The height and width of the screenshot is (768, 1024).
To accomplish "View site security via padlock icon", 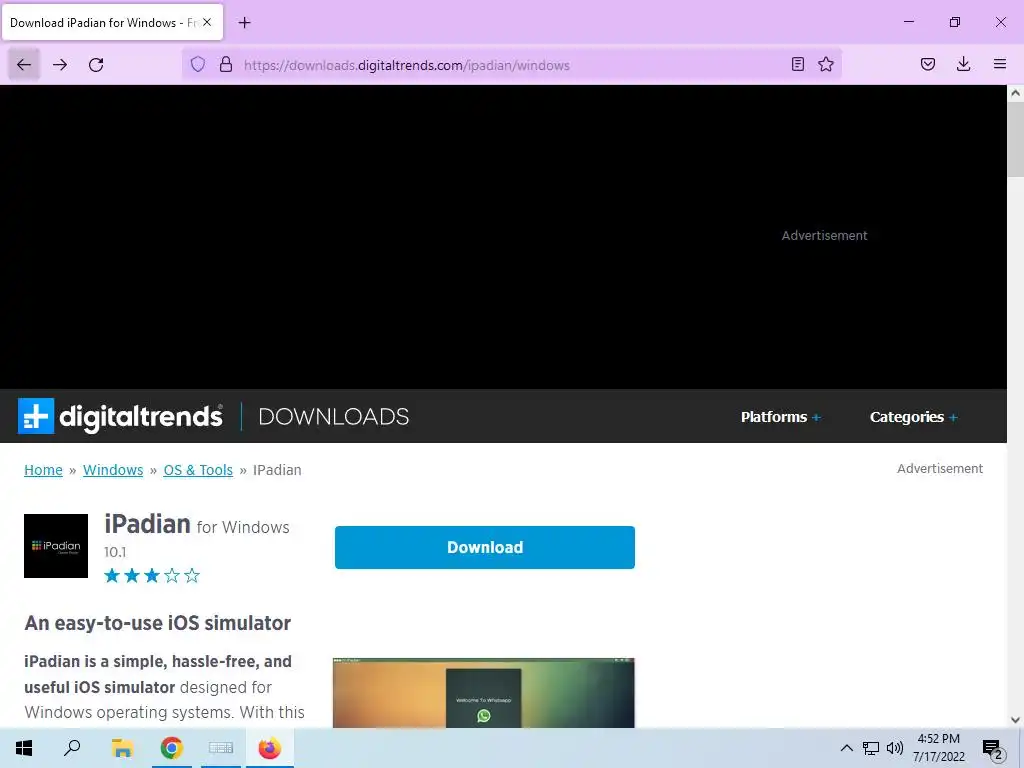I will tap(225, 64).
